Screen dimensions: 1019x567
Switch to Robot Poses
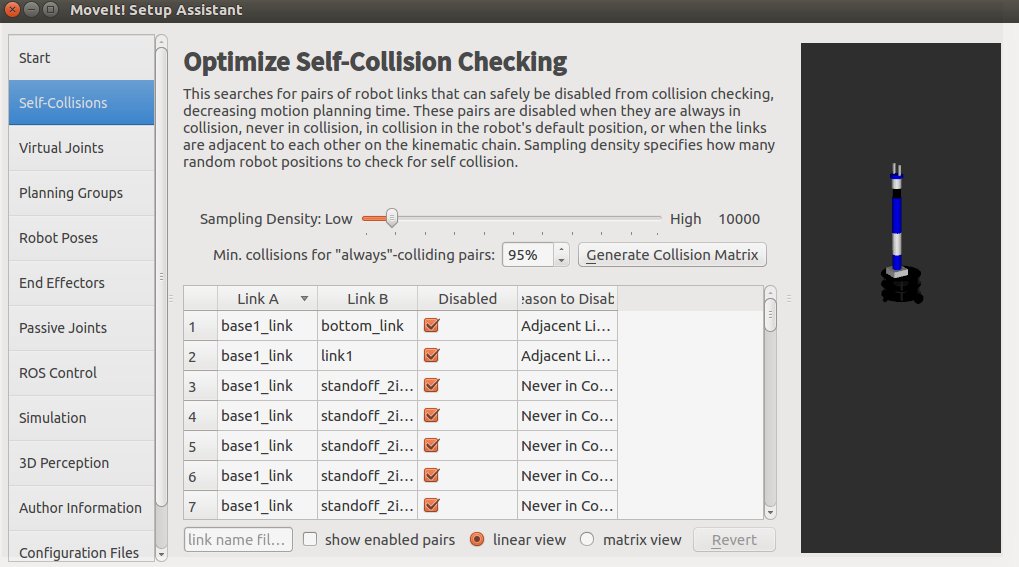click(81, 238)
